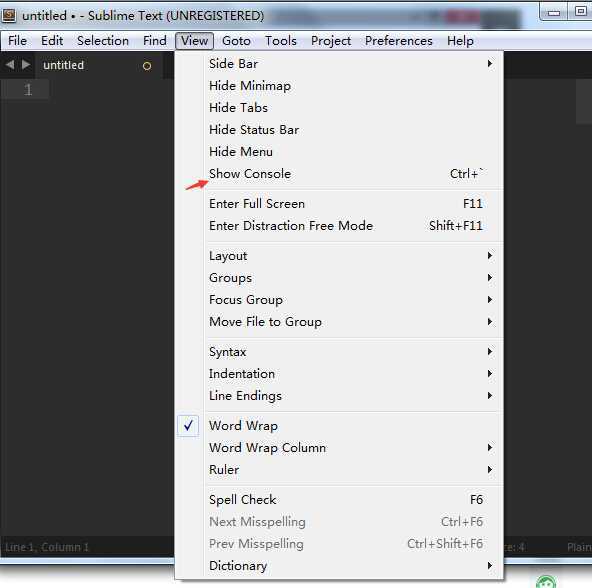Expand the Groups submenu

point(339,278)
